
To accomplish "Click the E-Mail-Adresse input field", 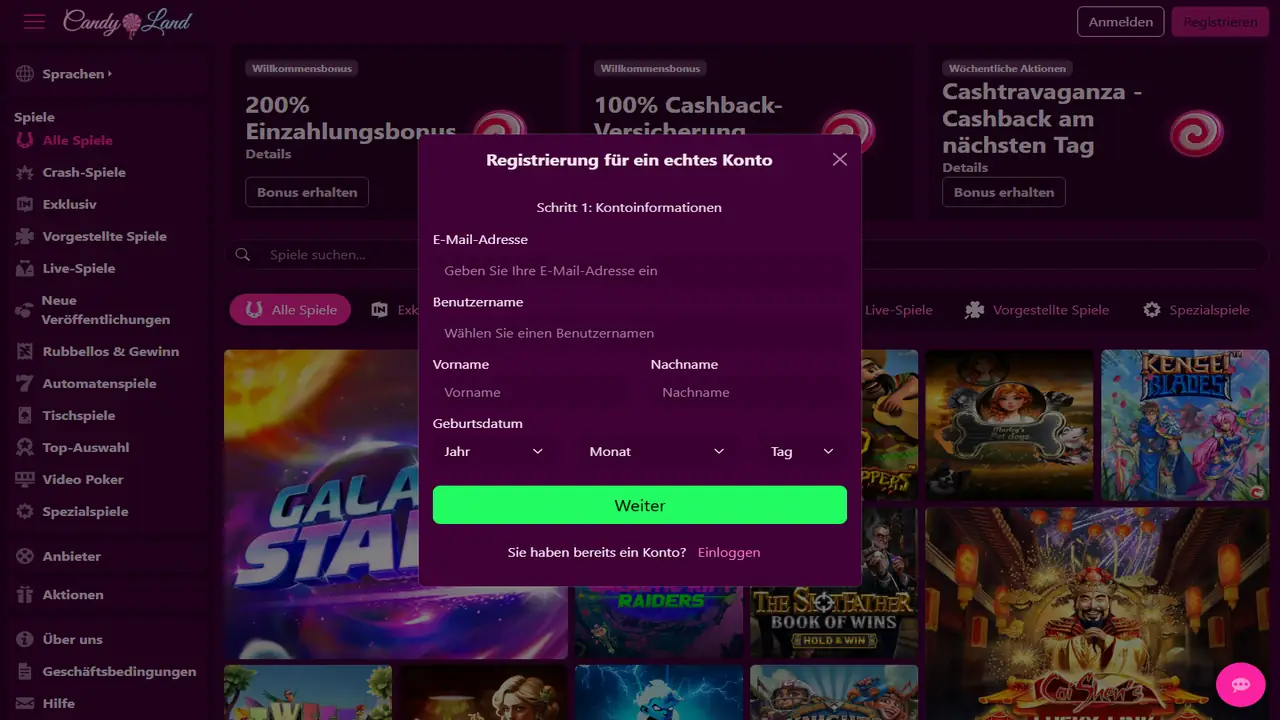I will pyautogui.click(x=640, y=271).
